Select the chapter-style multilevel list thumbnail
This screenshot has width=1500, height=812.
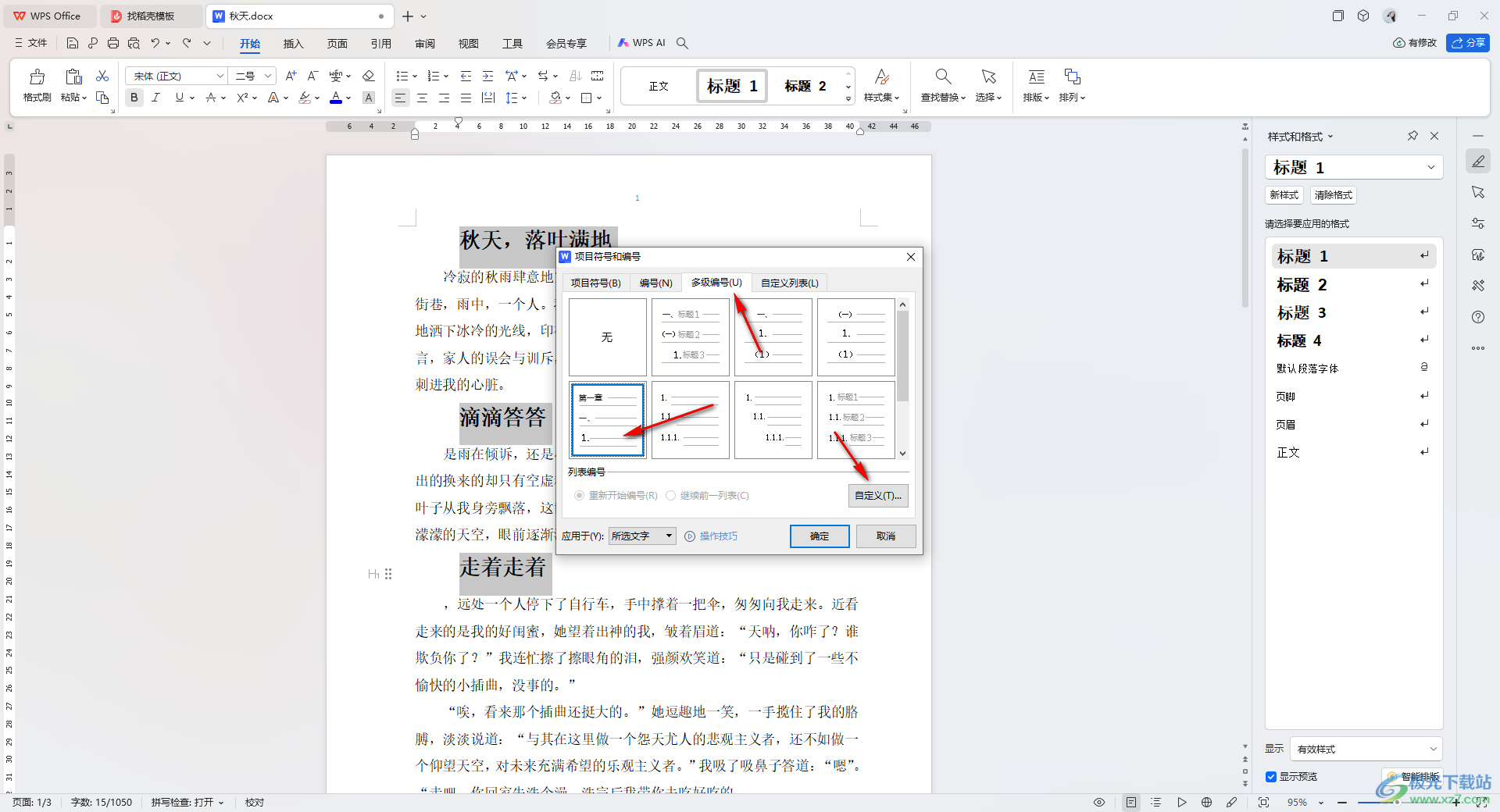(607, 420)
